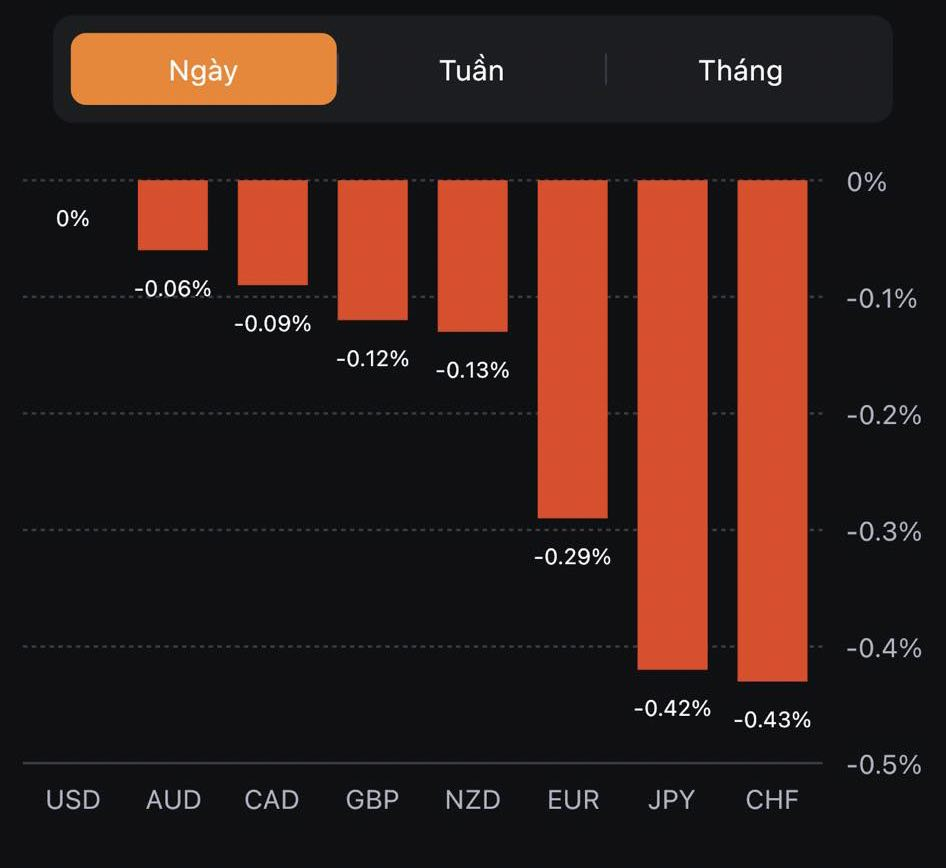Click the -0.29% value under EUR bar
946x868 pixels.
point(572,557)
